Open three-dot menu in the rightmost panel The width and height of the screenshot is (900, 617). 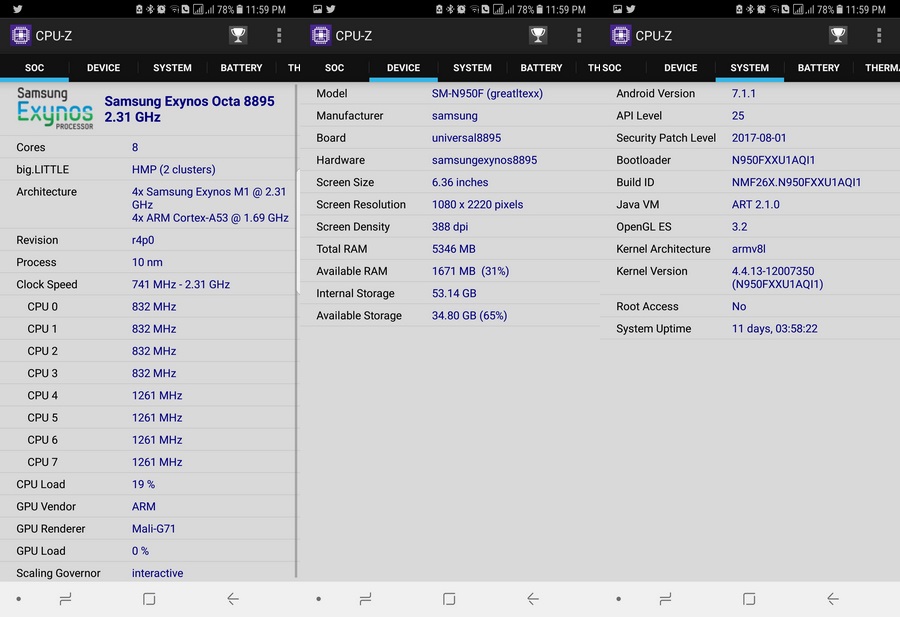pyautogui.click(x=879, y=36)
